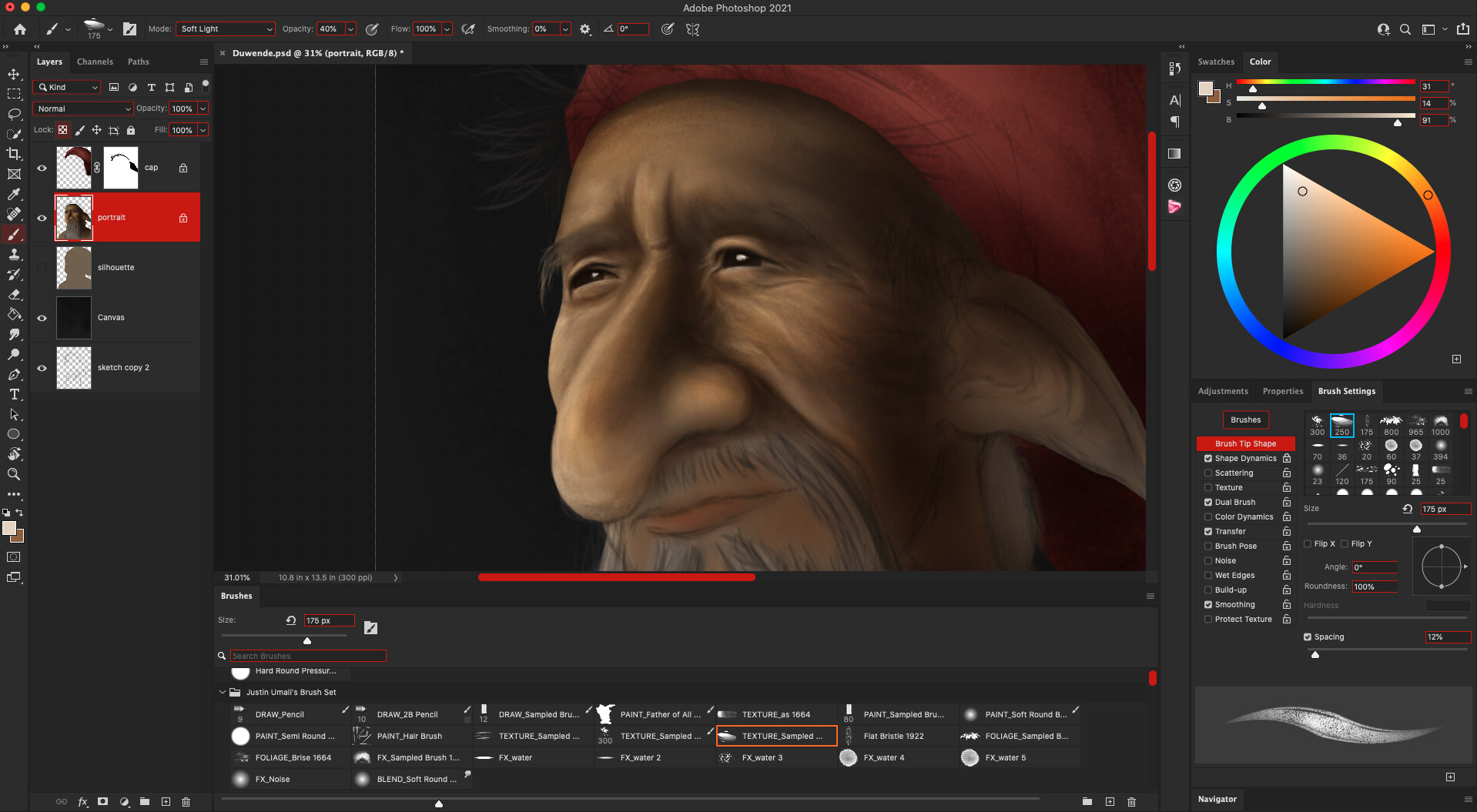
Task: Select the Move tool
Action: pyautogui.click(x=14, y=74)
